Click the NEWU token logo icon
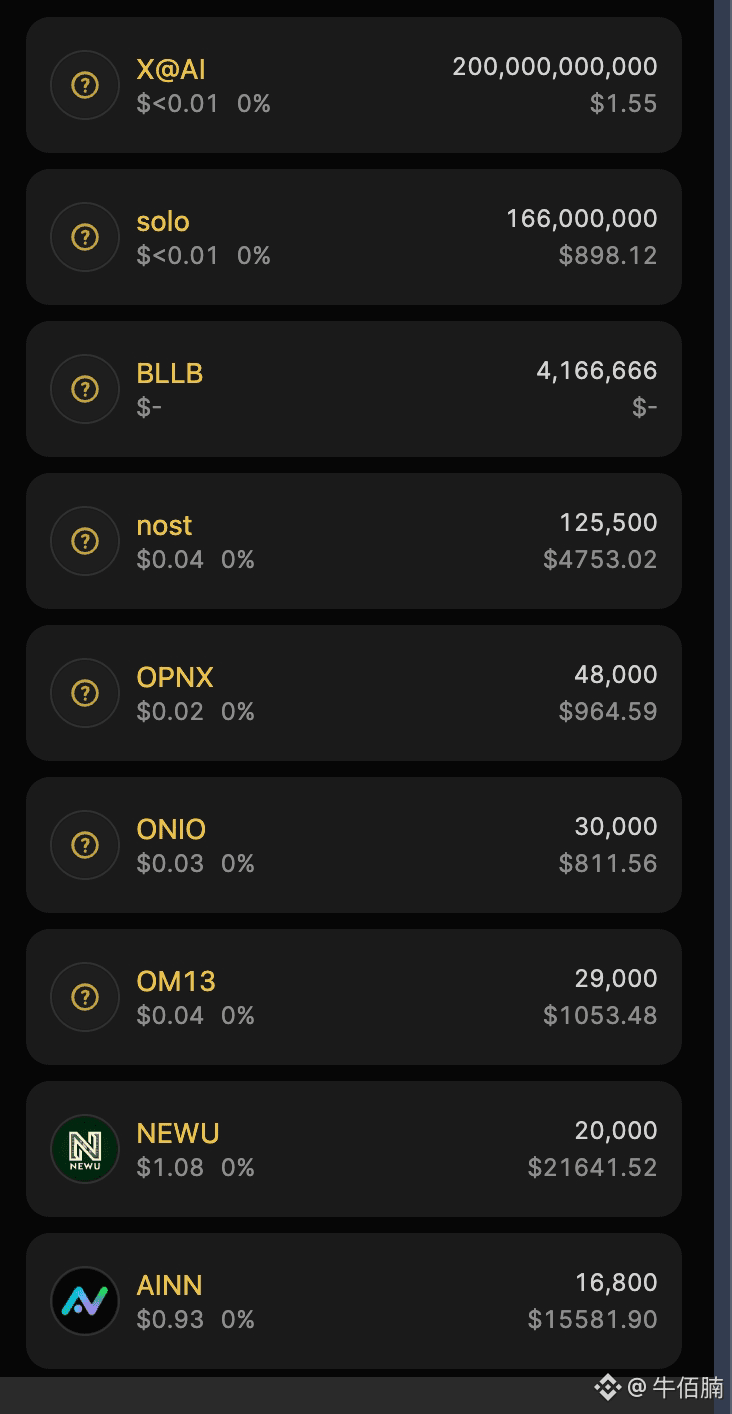 click(85, 1149)
